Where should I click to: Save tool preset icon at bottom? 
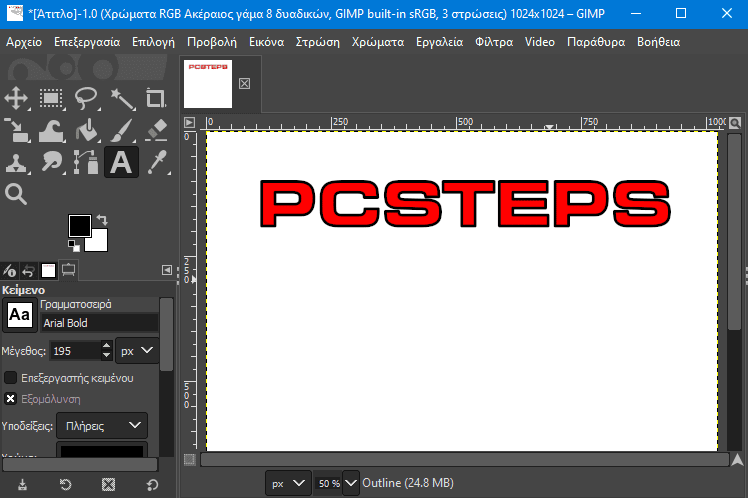point(22,485)
